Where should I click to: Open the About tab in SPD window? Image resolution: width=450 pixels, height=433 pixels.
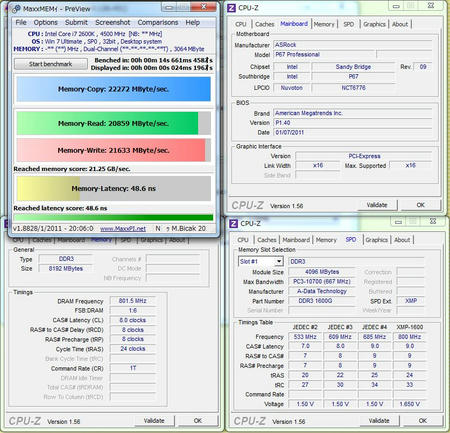[402, 240]
